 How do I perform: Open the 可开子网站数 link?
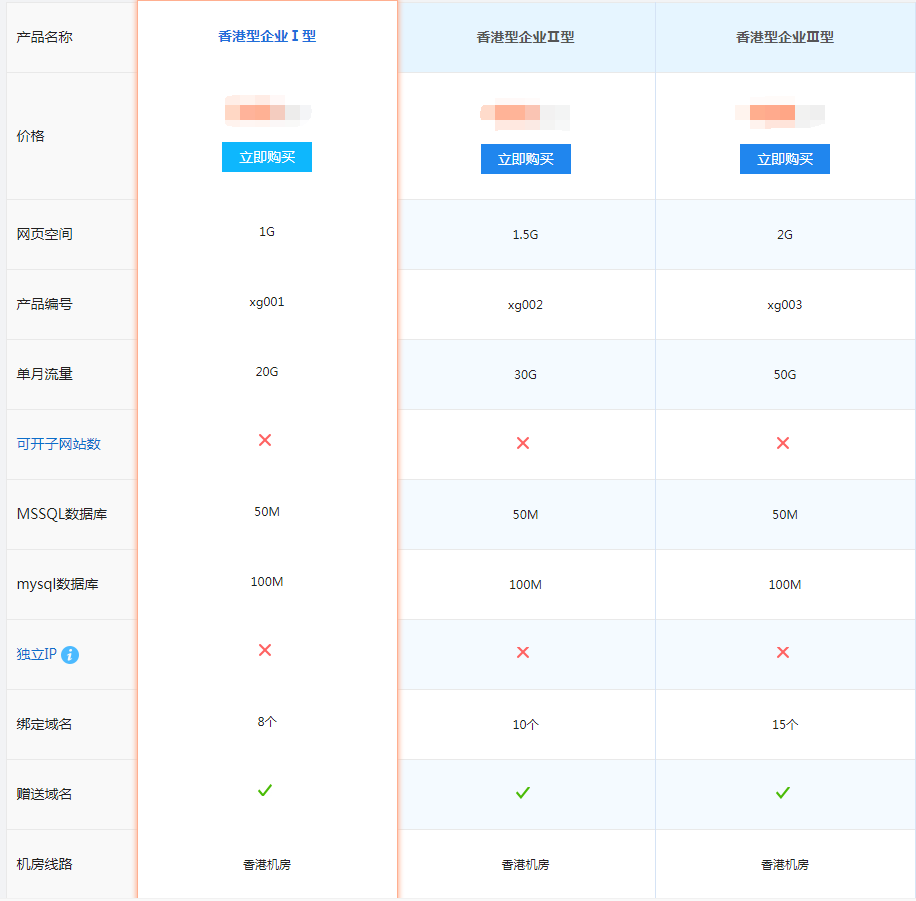point(59,444)
